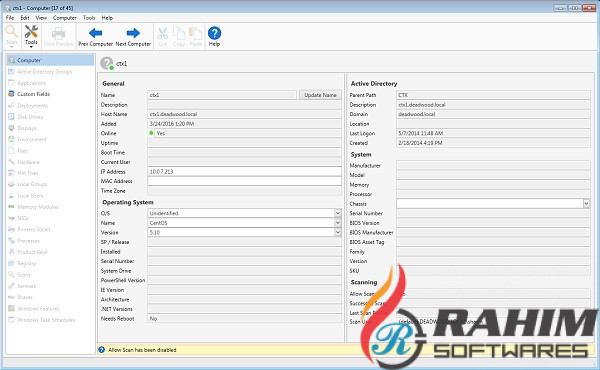
Task: Go to Next Computer with blue arrow
Action: point(133,37)
